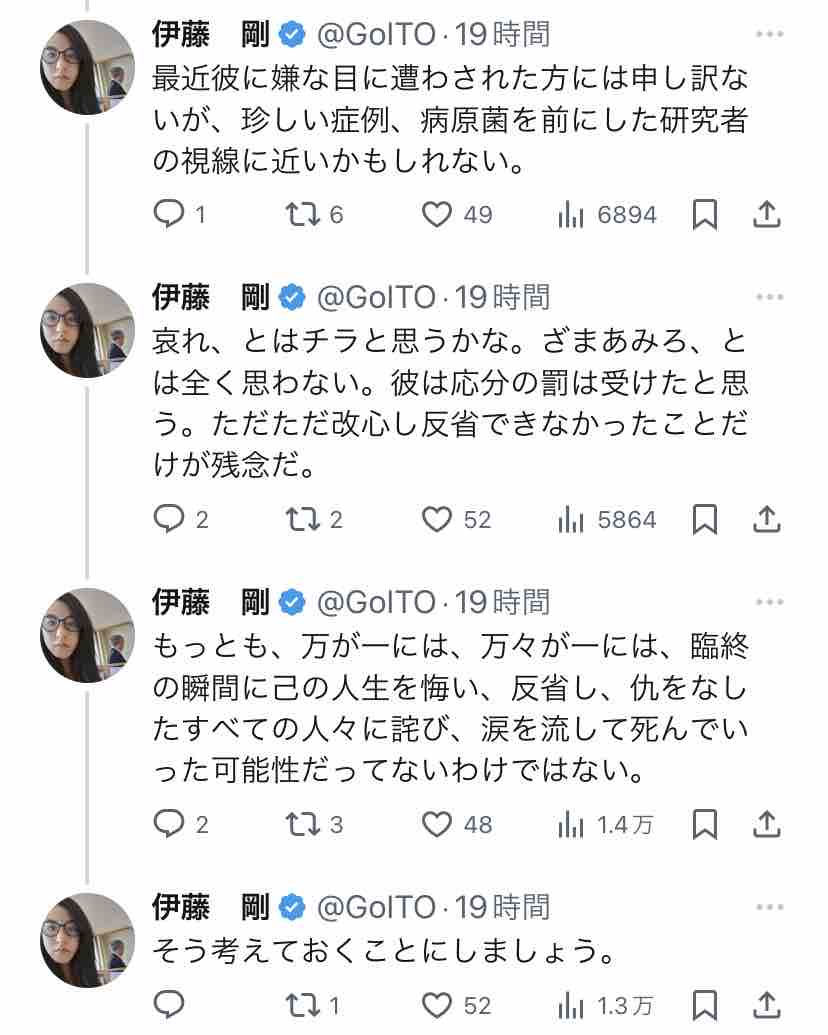Viewport: 828px width, 1035px height.
Task: Open the 19時間 timestamp on third tweet
Action: pyautogui.click(x=503, y=602)
